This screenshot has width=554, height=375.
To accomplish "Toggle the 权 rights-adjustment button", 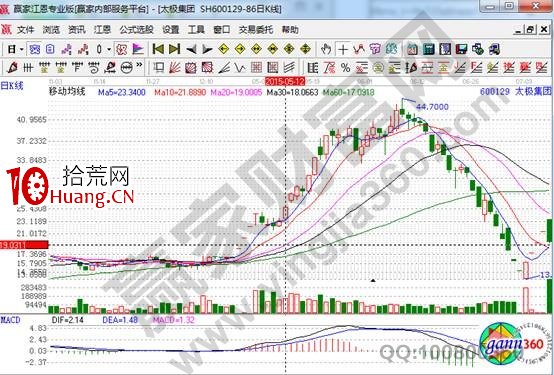I will pos(122,49).
